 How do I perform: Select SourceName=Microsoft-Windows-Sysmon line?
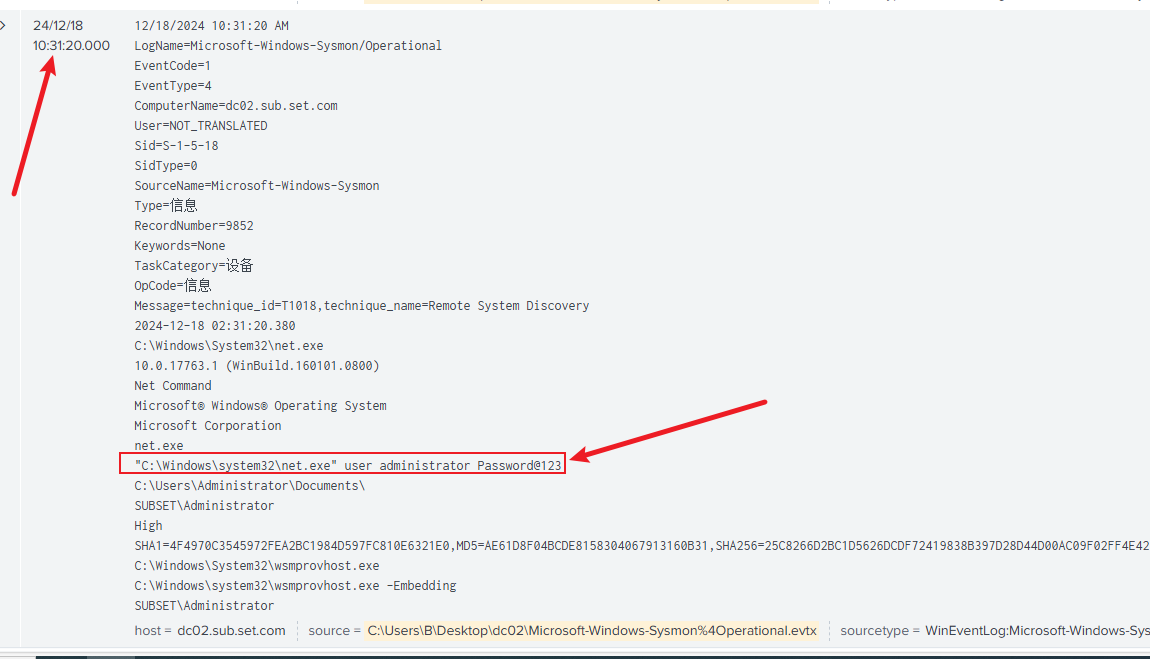point(257,185)
